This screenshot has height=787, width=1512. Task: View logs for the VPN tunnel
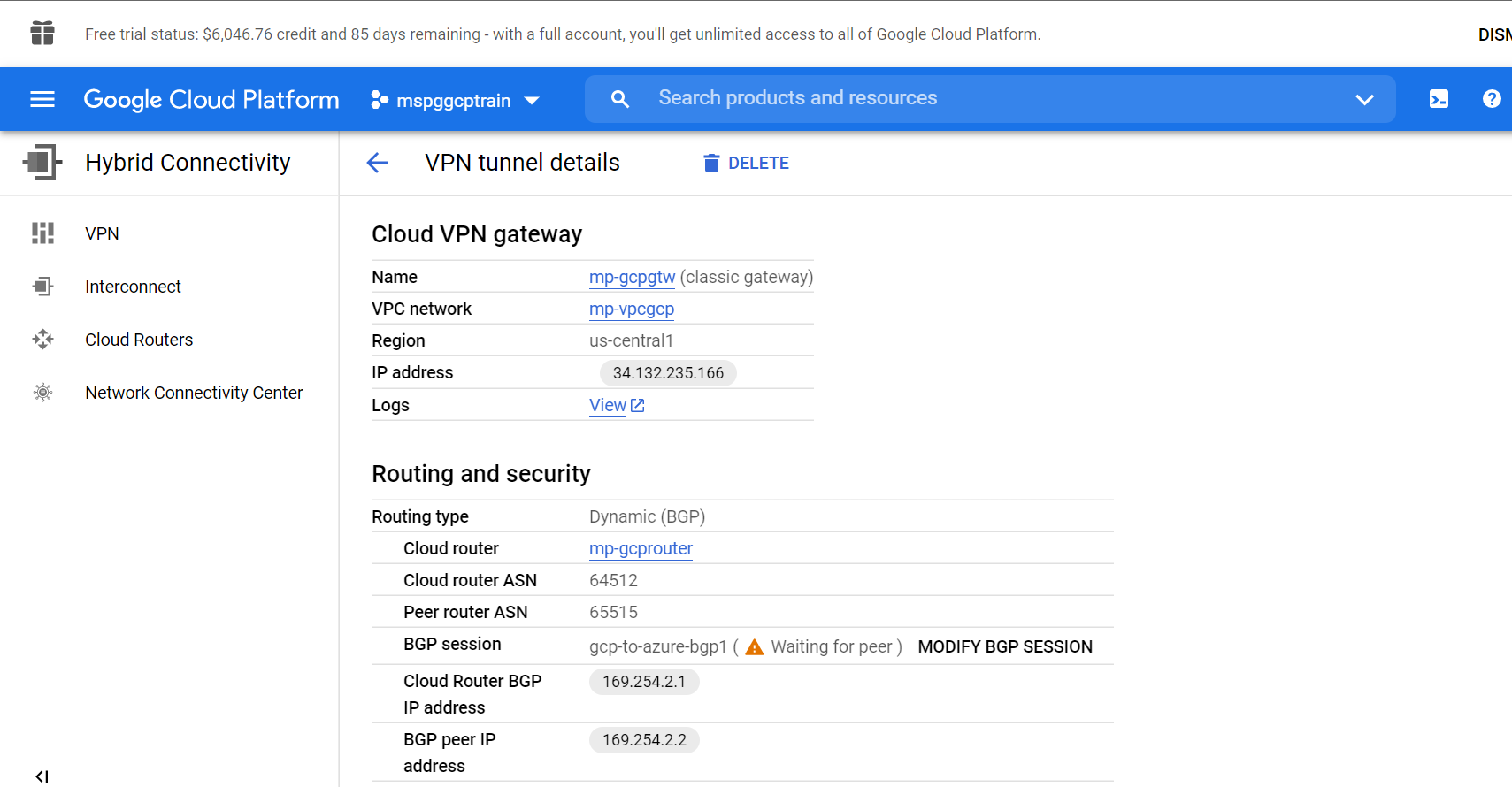click(x=608, y=404)
